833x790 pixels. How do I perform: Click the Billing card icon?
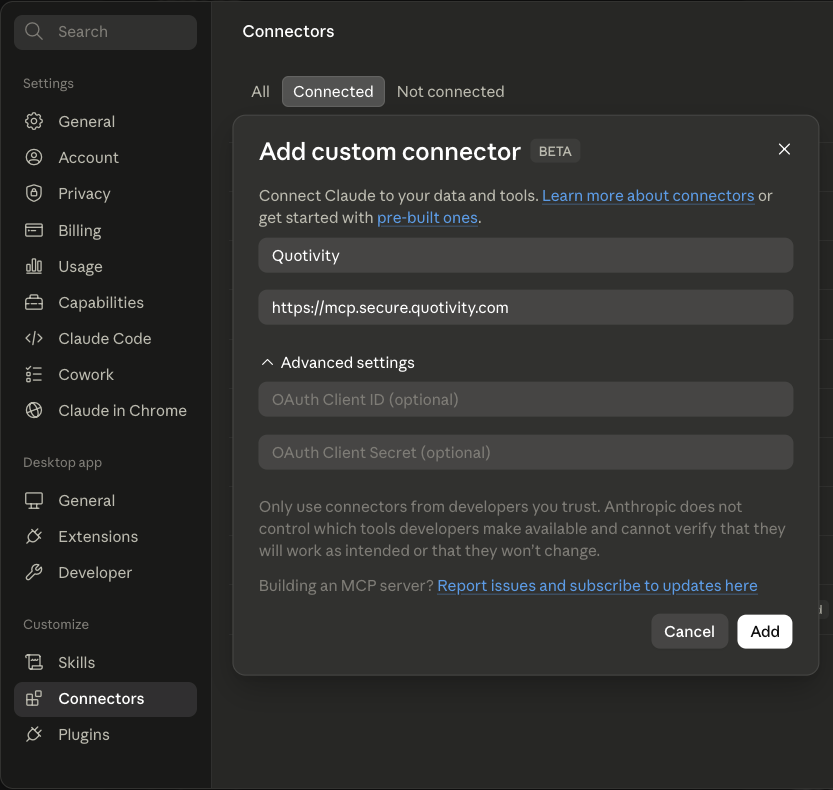pyautogui.click(x=34, y=230)
